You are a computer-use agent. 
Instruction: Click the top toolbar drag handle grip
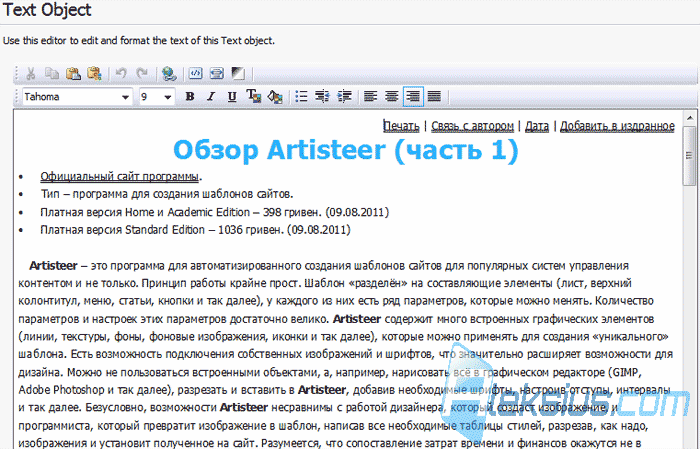click(17, 74)
